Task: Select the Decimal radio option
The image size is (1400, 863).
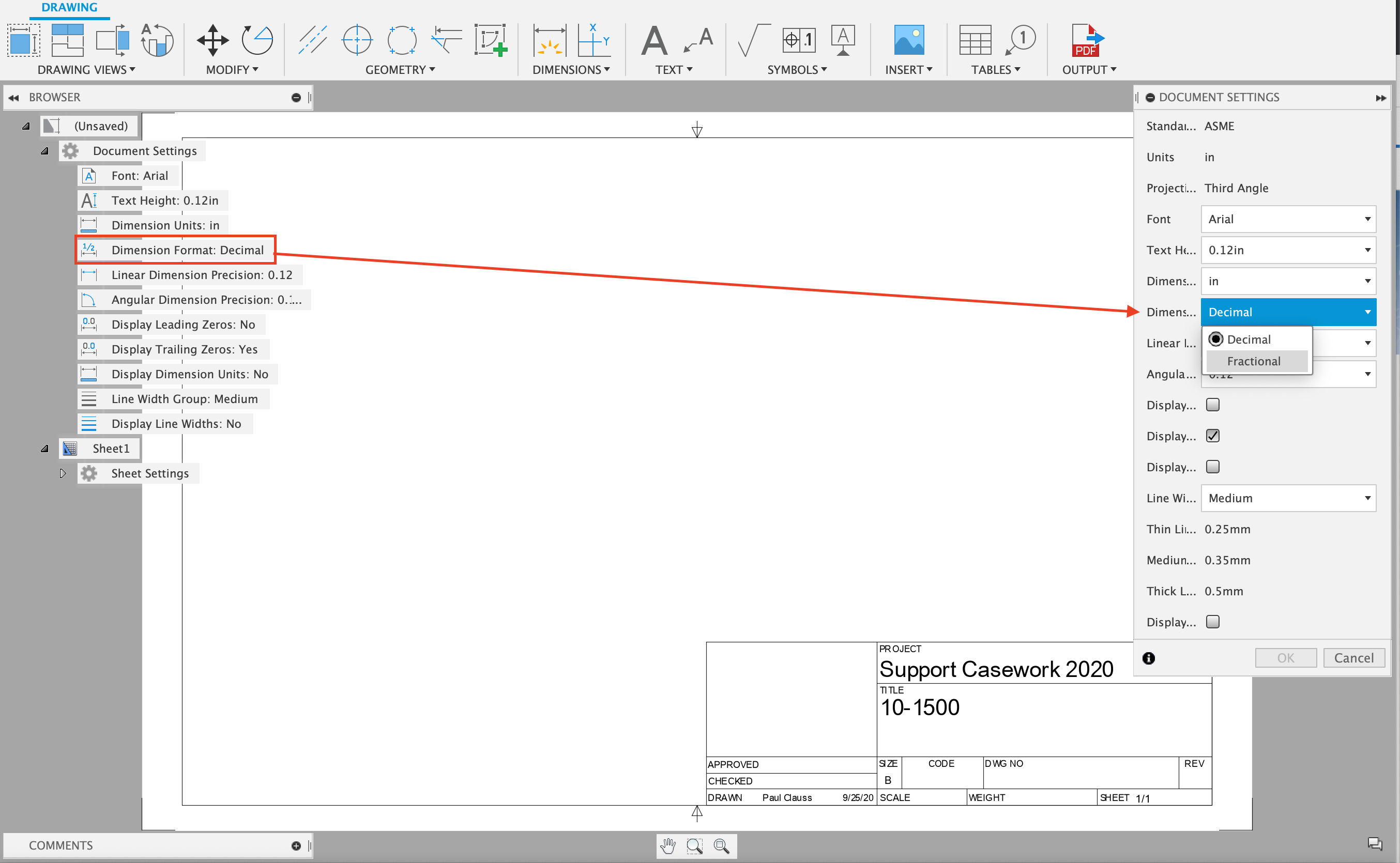Action: tap(1216, 339)
